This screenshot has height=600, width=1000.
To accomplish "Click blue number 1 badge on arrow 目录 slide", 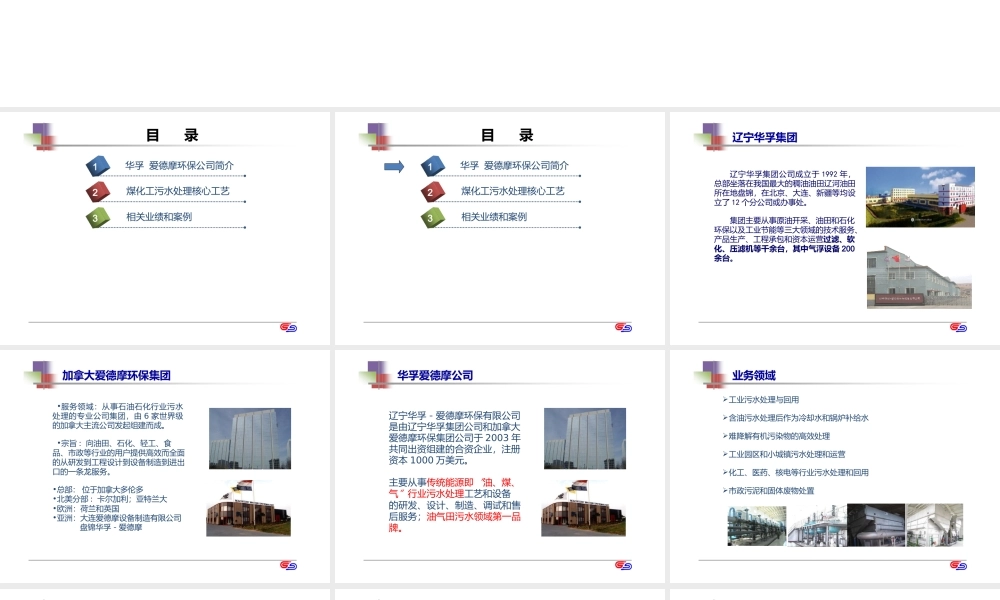I will tap(432, 166).
